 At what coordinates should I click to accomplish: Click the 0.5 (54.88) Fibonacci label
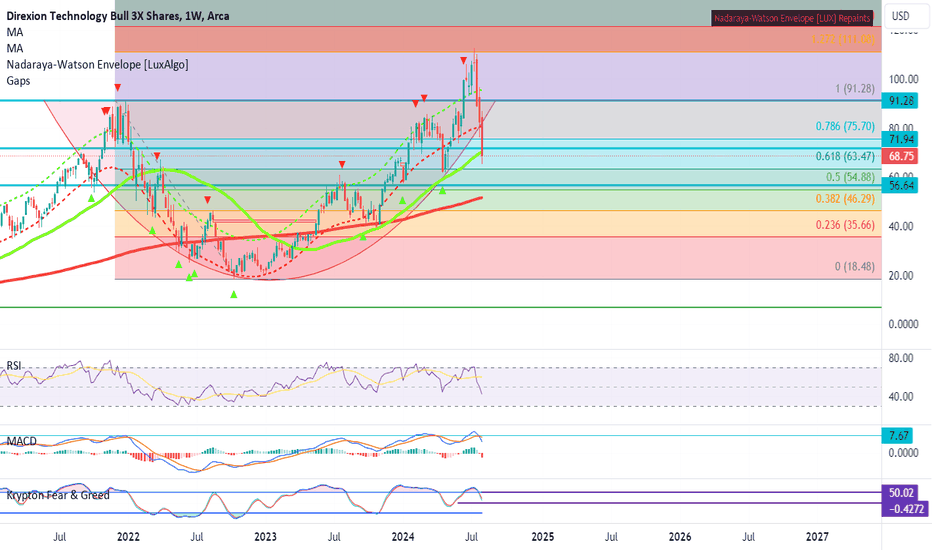point(850,177)
